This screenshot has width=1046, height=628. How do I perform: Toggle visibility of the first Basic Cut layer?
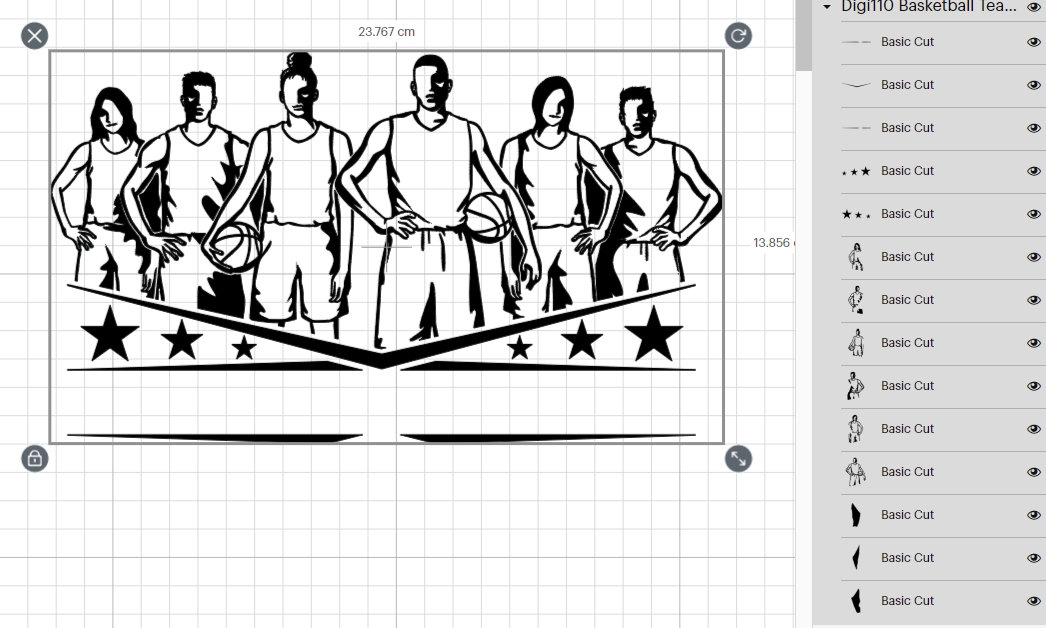[1034, 41]
